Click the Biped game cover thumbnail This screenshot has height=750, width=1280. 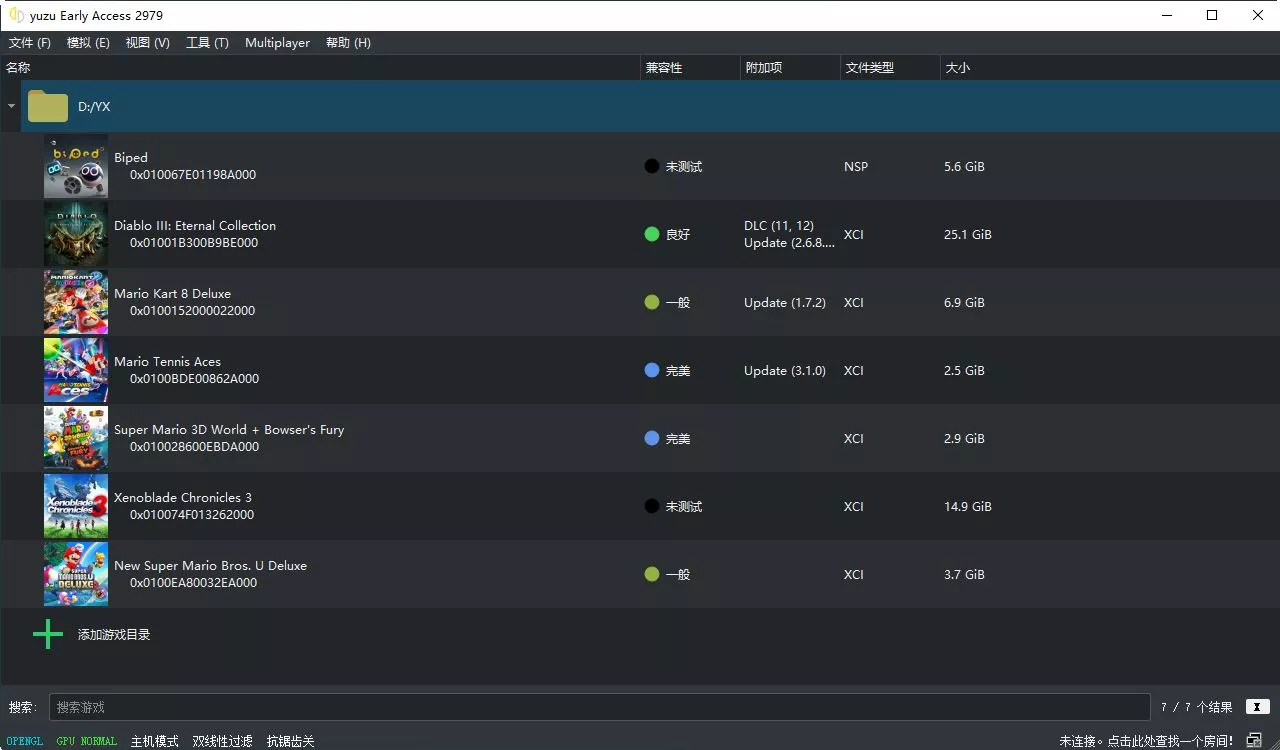pyautogui.click(x=76, y=166)
